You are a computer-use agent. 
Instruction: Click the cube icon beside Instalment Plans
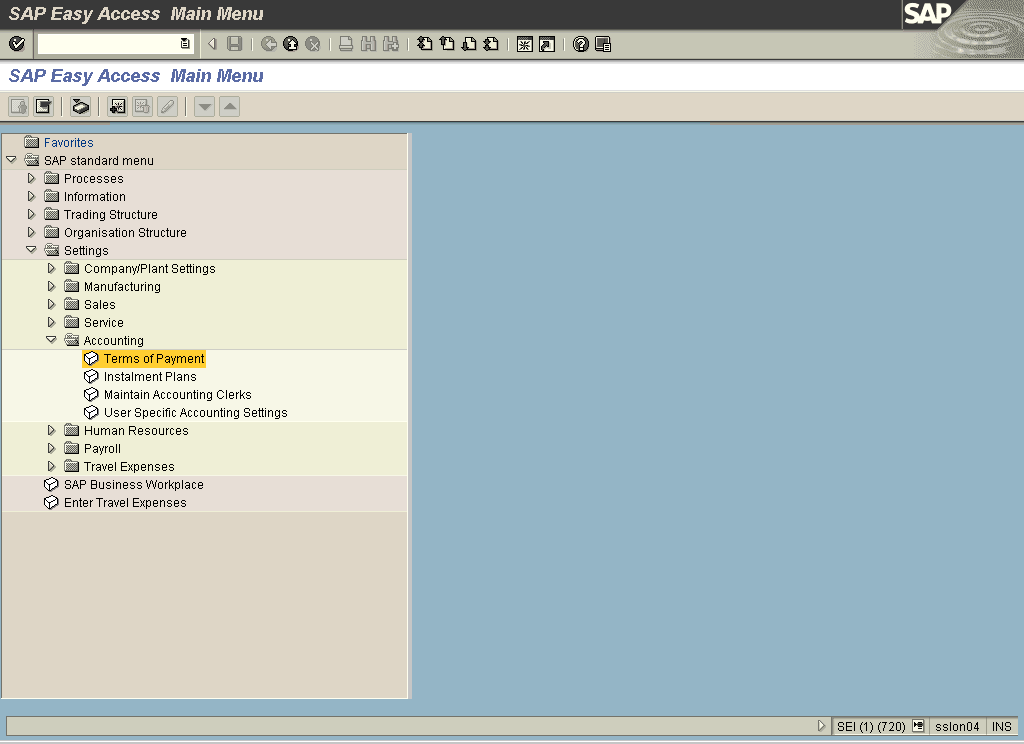pyautogui.click(x=91, y=376)
